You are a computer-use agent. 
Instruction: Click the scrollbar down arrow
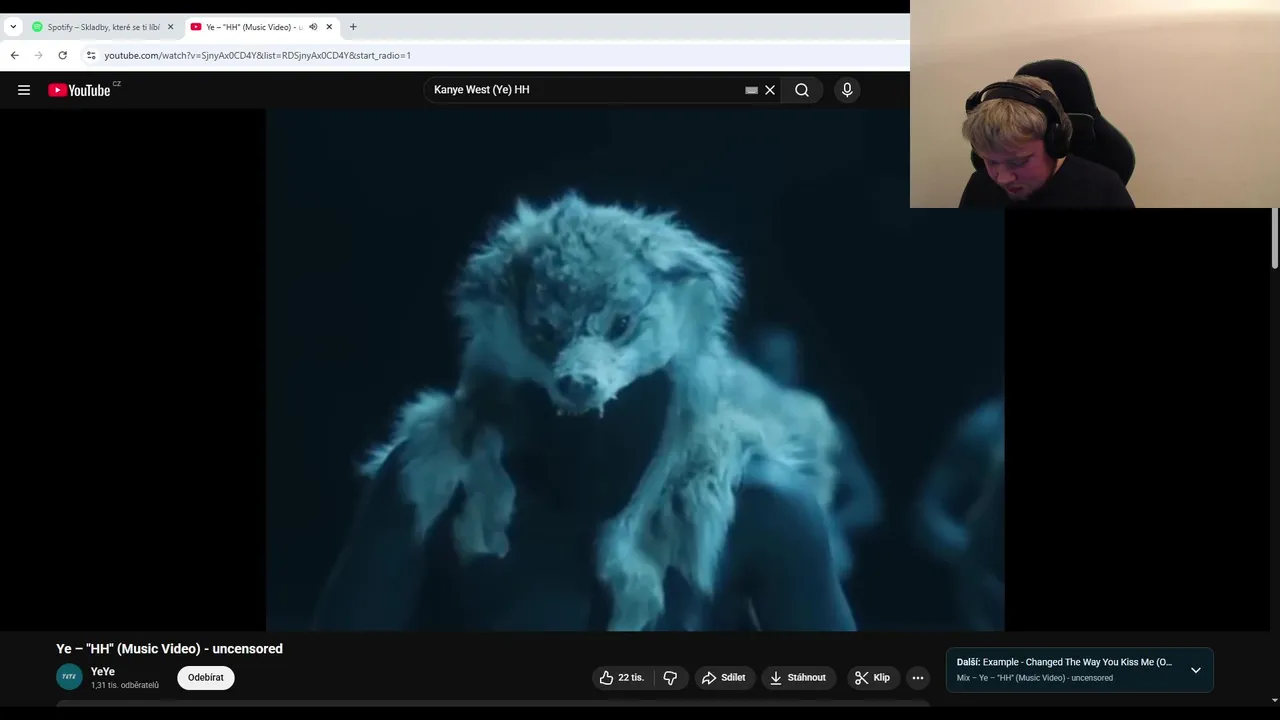click(x=1275, y=701)
